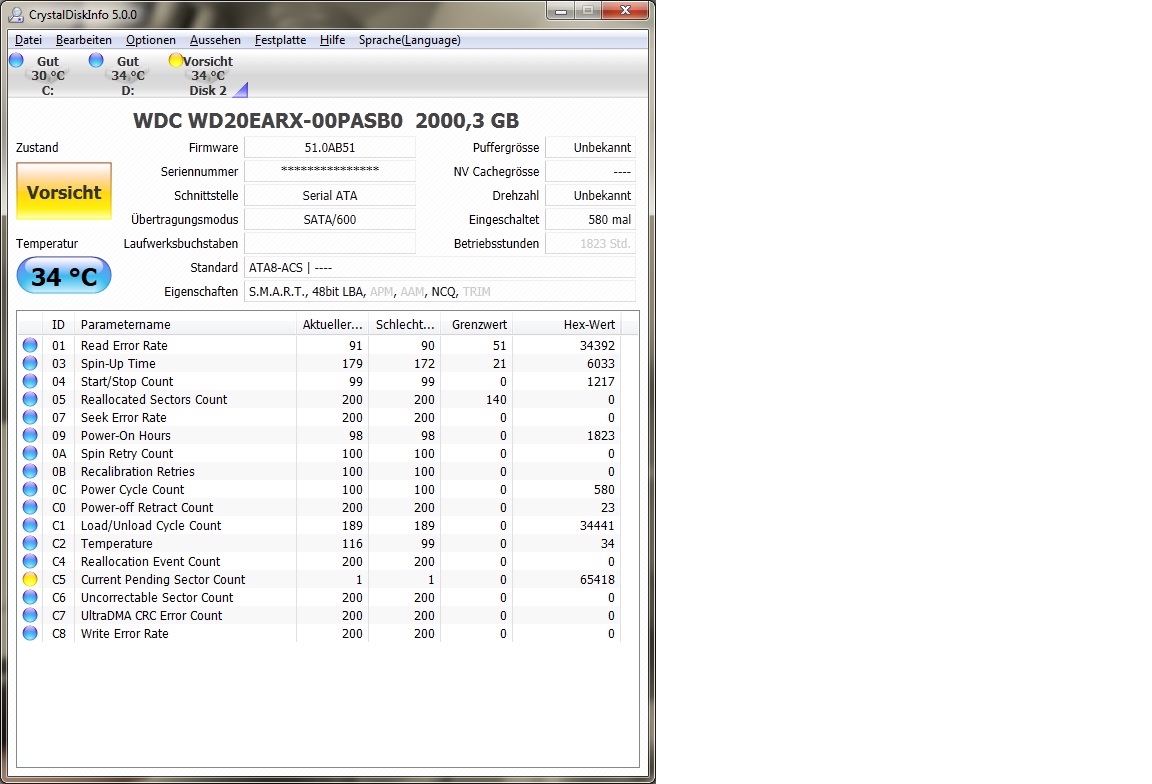Click the Schnittstelle field Serial ATA
Screen dimensions: 1152x784
click(x=330, y=195)
